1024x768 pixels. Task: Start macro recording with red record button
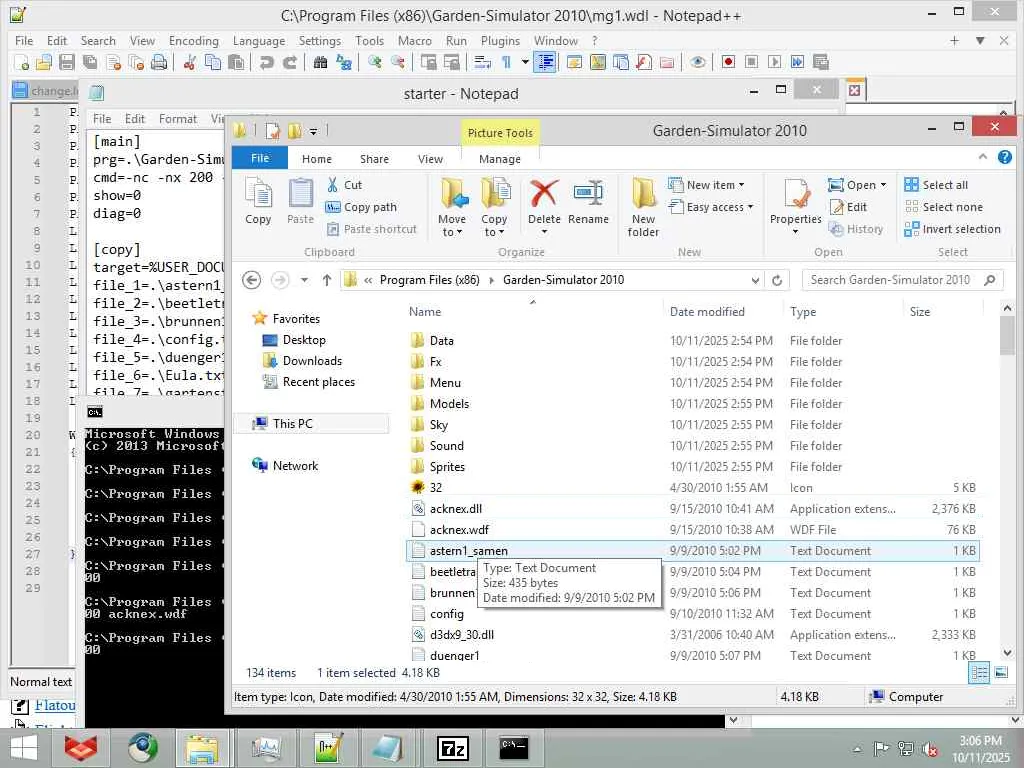pyautogui.click(x=728, y=62)
